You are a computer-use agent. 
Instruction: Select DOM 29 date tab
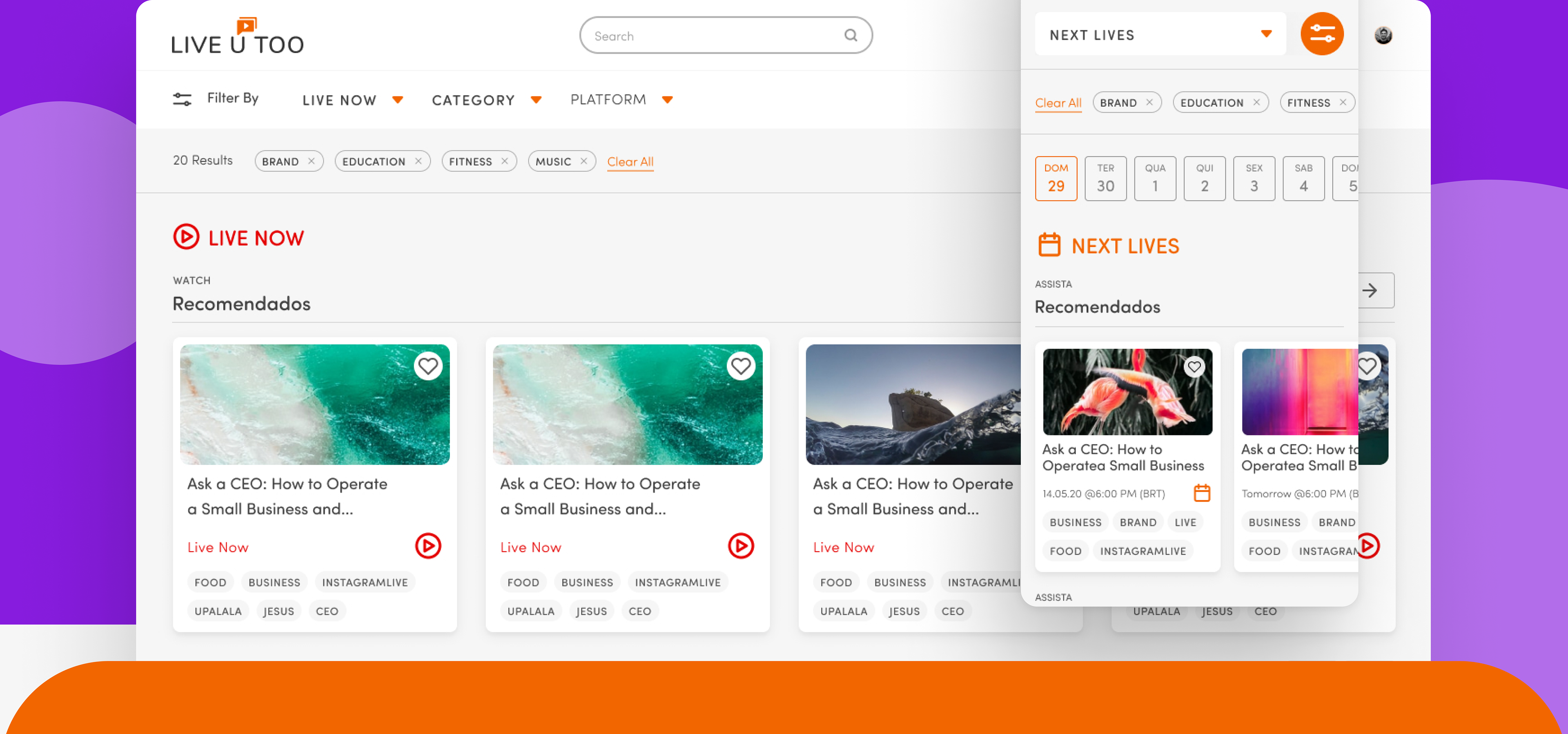point(1056,178)
